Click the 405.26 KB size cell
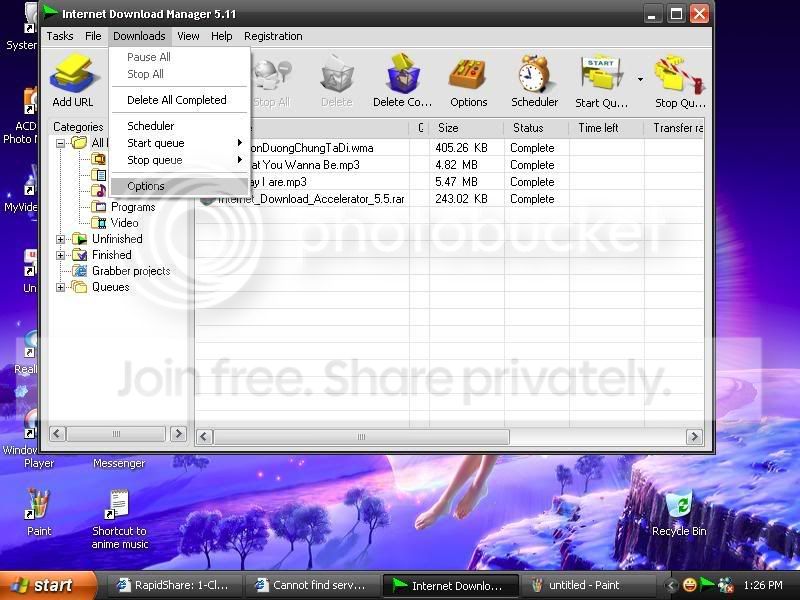This screenshot has width=800, height=600. pos(461,148)
